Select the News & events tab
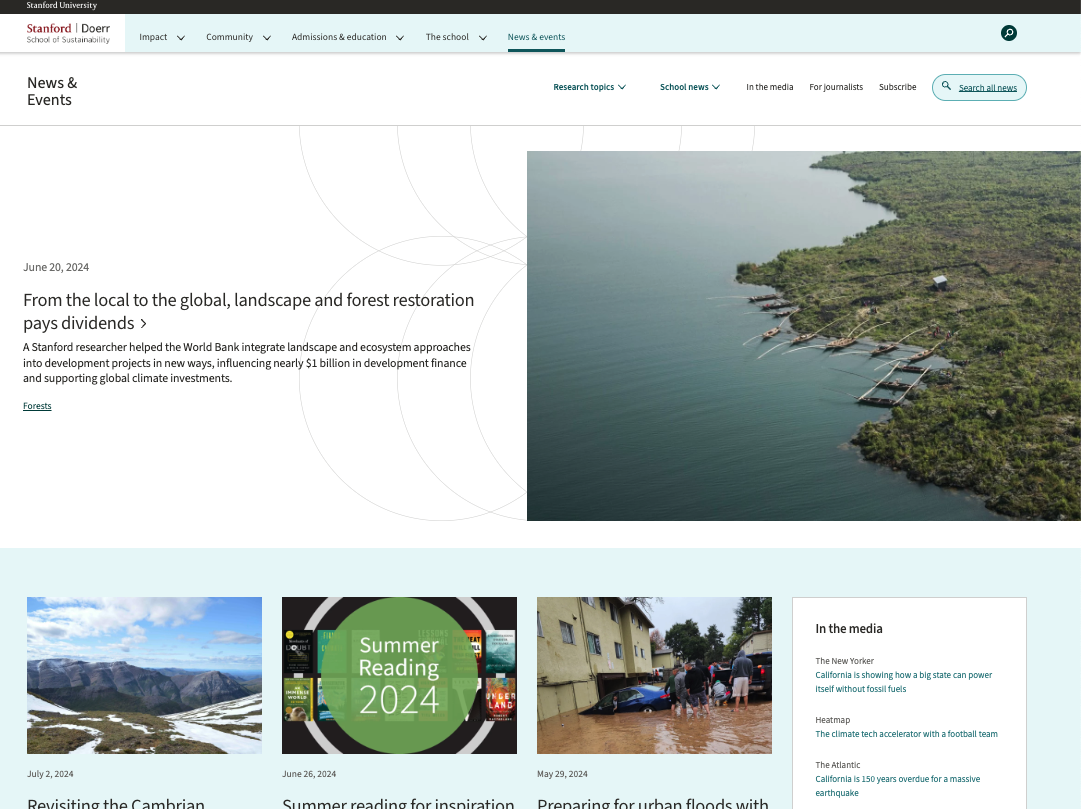This screenshot has width=1081, height=809. click(x=536, y=37)
